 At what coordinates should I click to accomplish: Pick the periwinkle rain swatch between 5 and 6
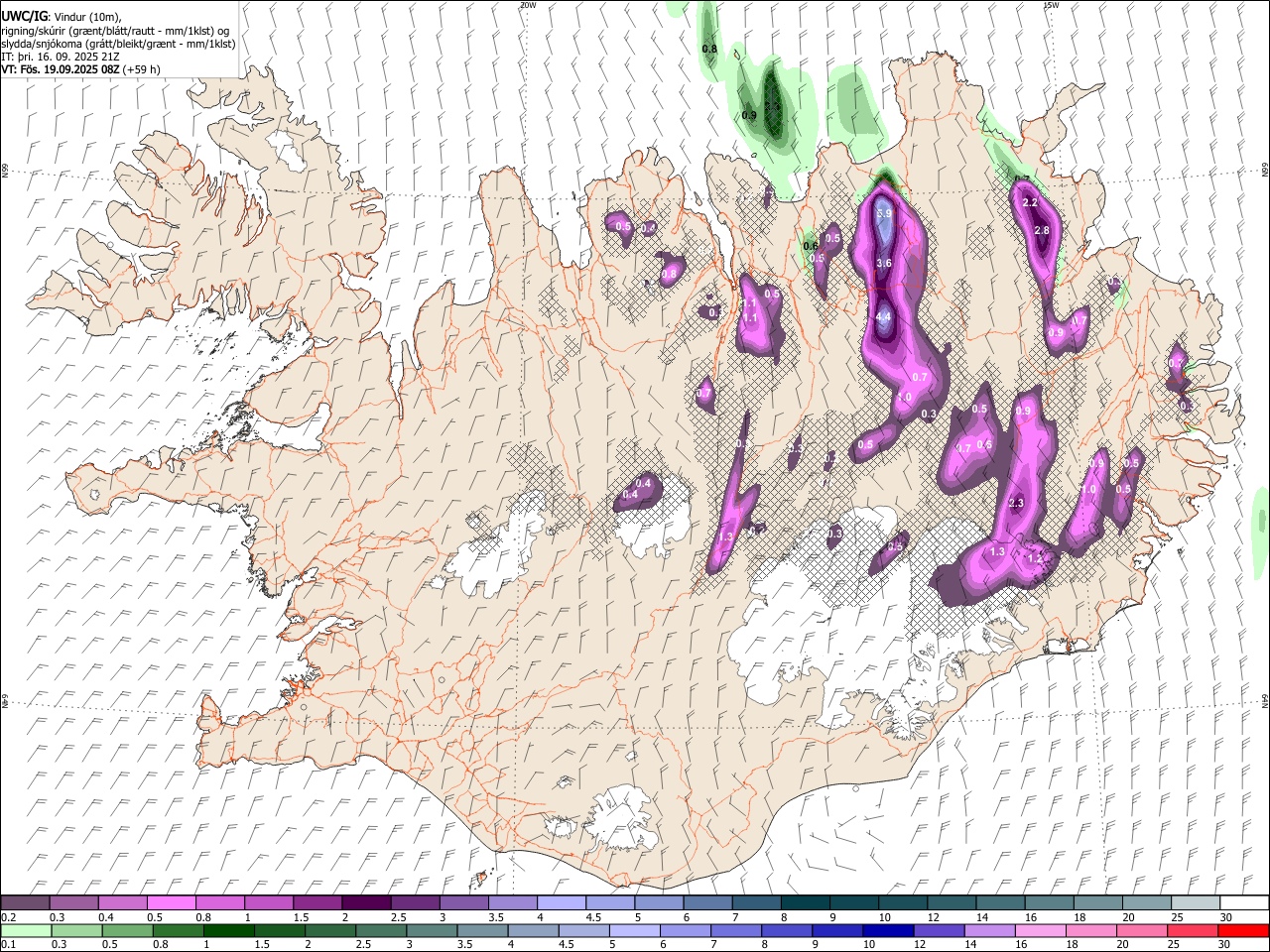(x=634, y=930)
